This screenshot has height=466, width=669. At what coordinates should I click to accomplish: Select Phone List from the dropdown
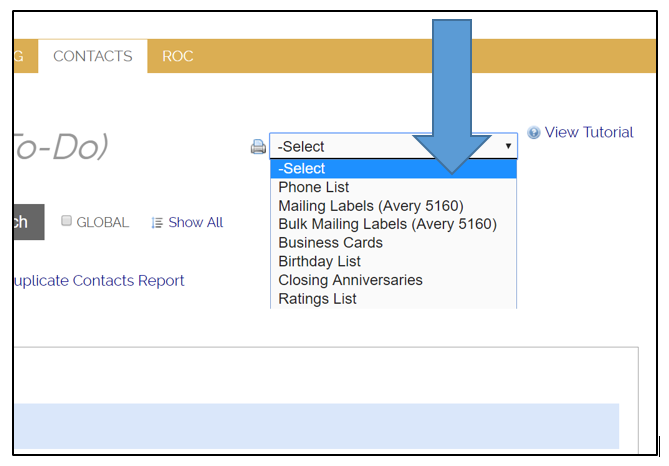313,188
